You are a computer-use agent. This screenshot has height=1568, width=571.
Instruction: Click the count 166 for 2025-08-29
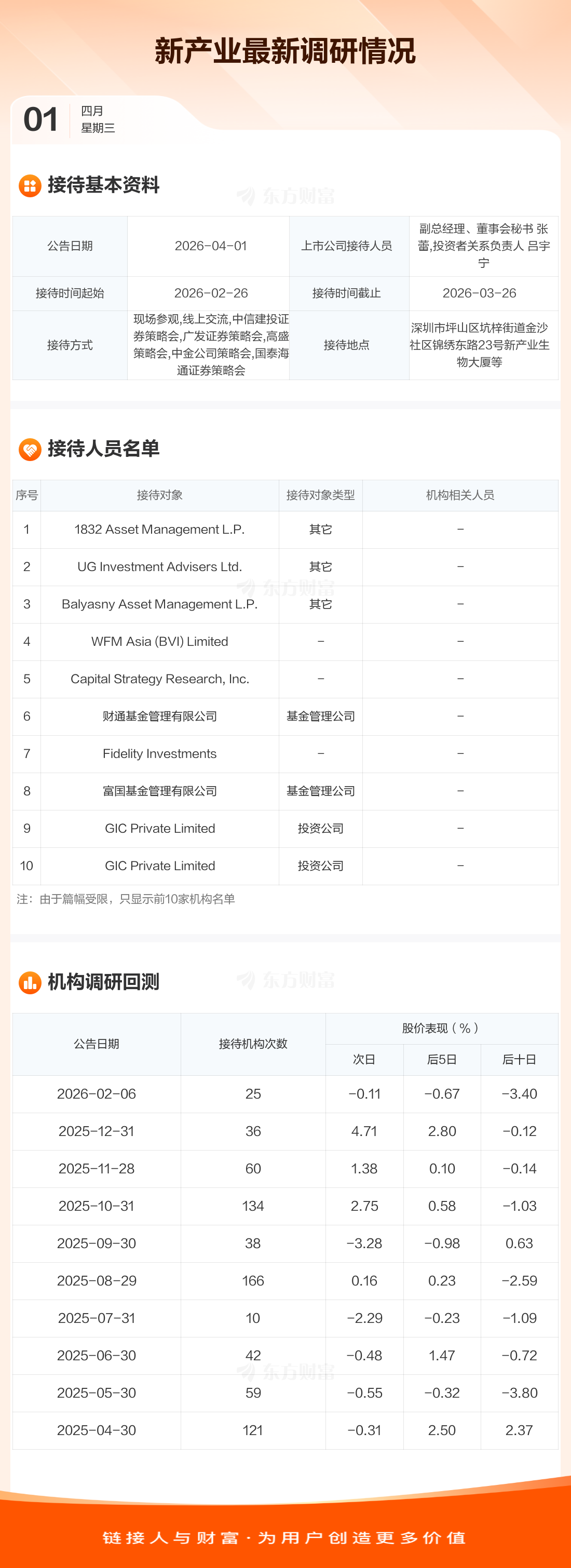click(x=253, y=1281)
